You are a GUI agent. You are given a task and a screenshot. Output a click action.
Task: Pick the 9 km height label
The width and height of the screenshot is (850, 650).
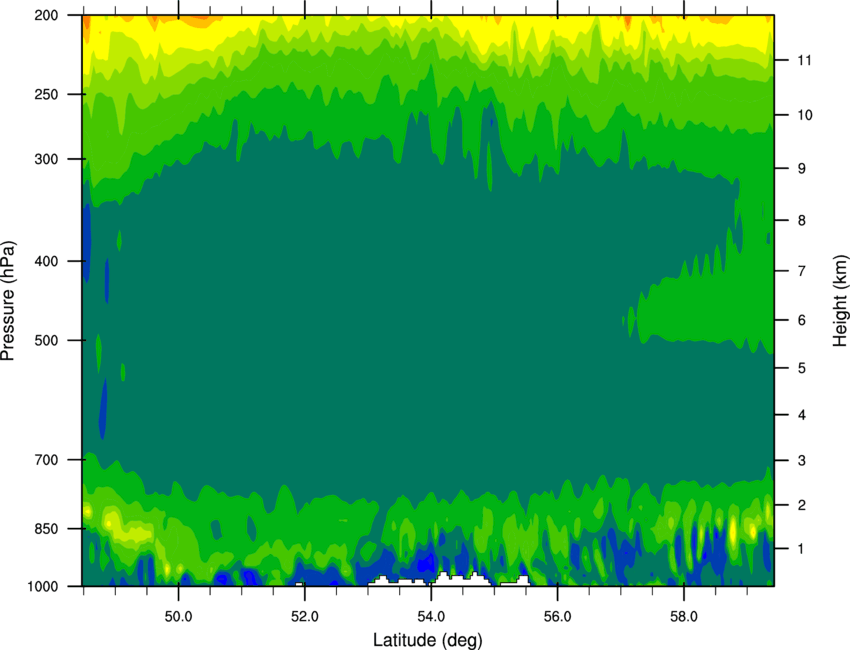[x=801, y=169]
